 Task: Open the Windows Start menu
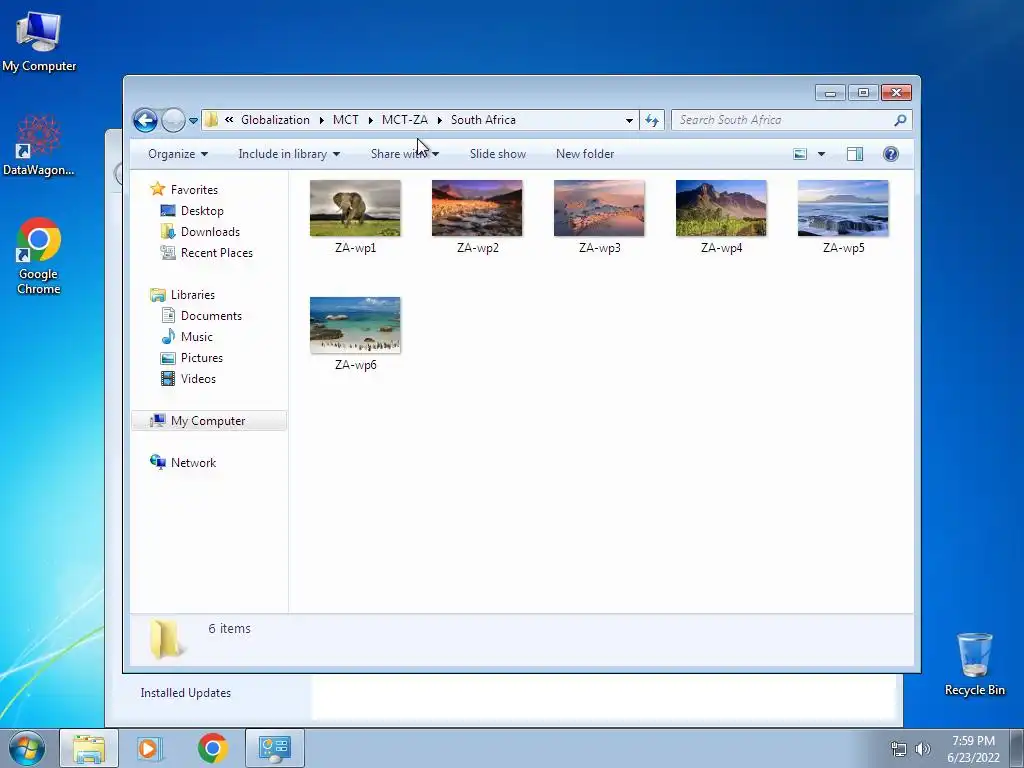(x=27, y=748)
